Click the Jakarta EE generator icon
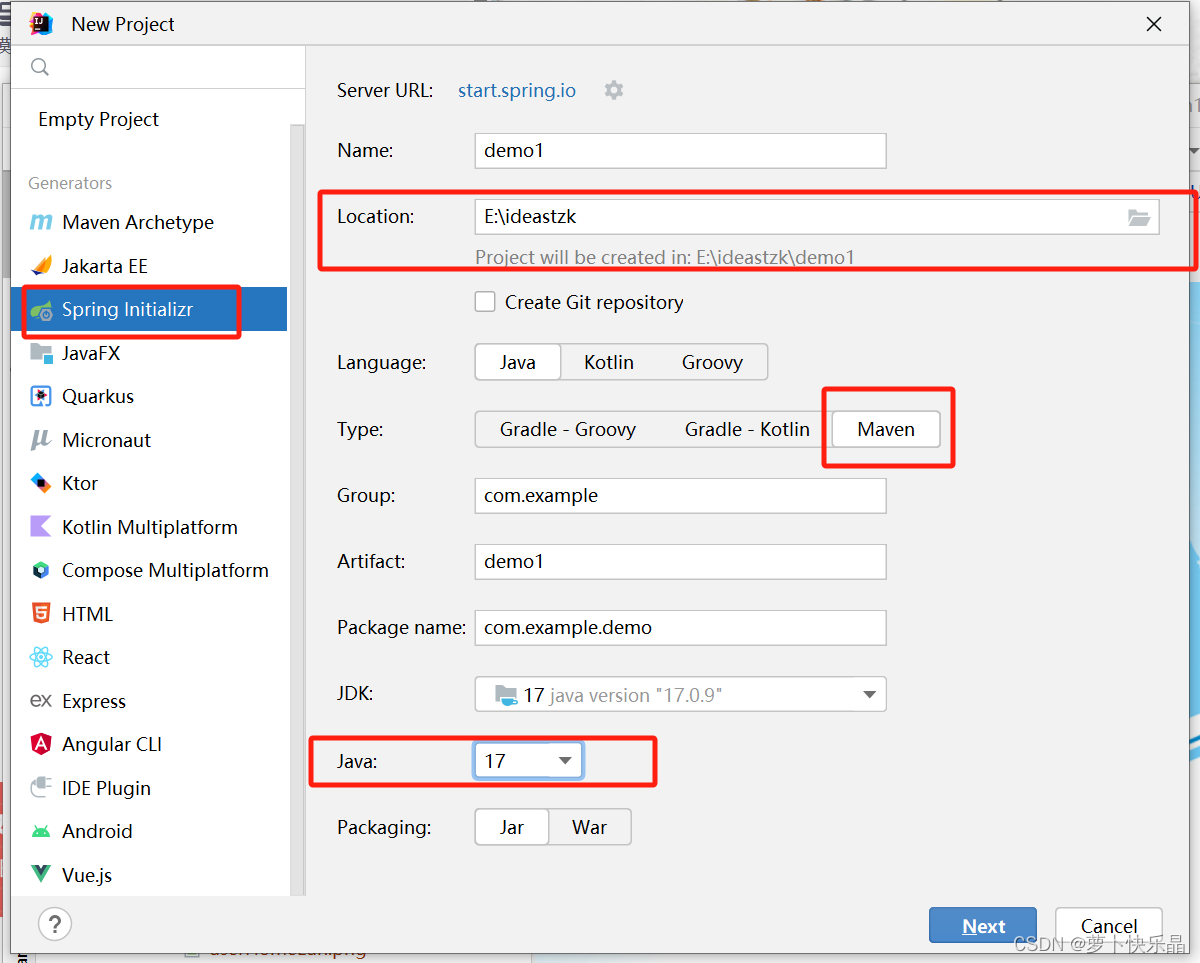The image size is (1200, 963). point(41,266)
